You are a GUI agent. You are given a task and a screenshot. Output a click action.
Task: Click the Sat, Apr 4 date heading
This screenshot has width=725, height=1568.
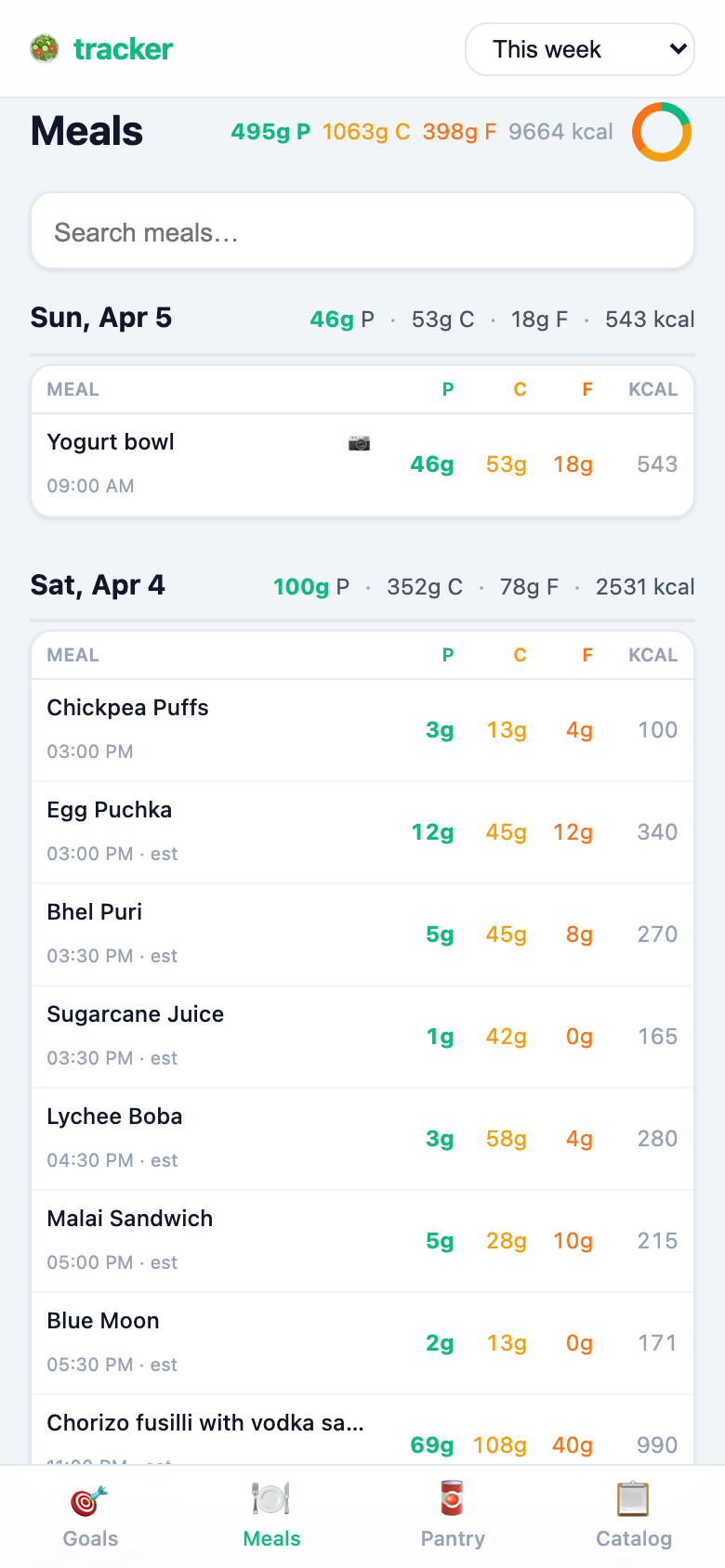pos(98,585)
